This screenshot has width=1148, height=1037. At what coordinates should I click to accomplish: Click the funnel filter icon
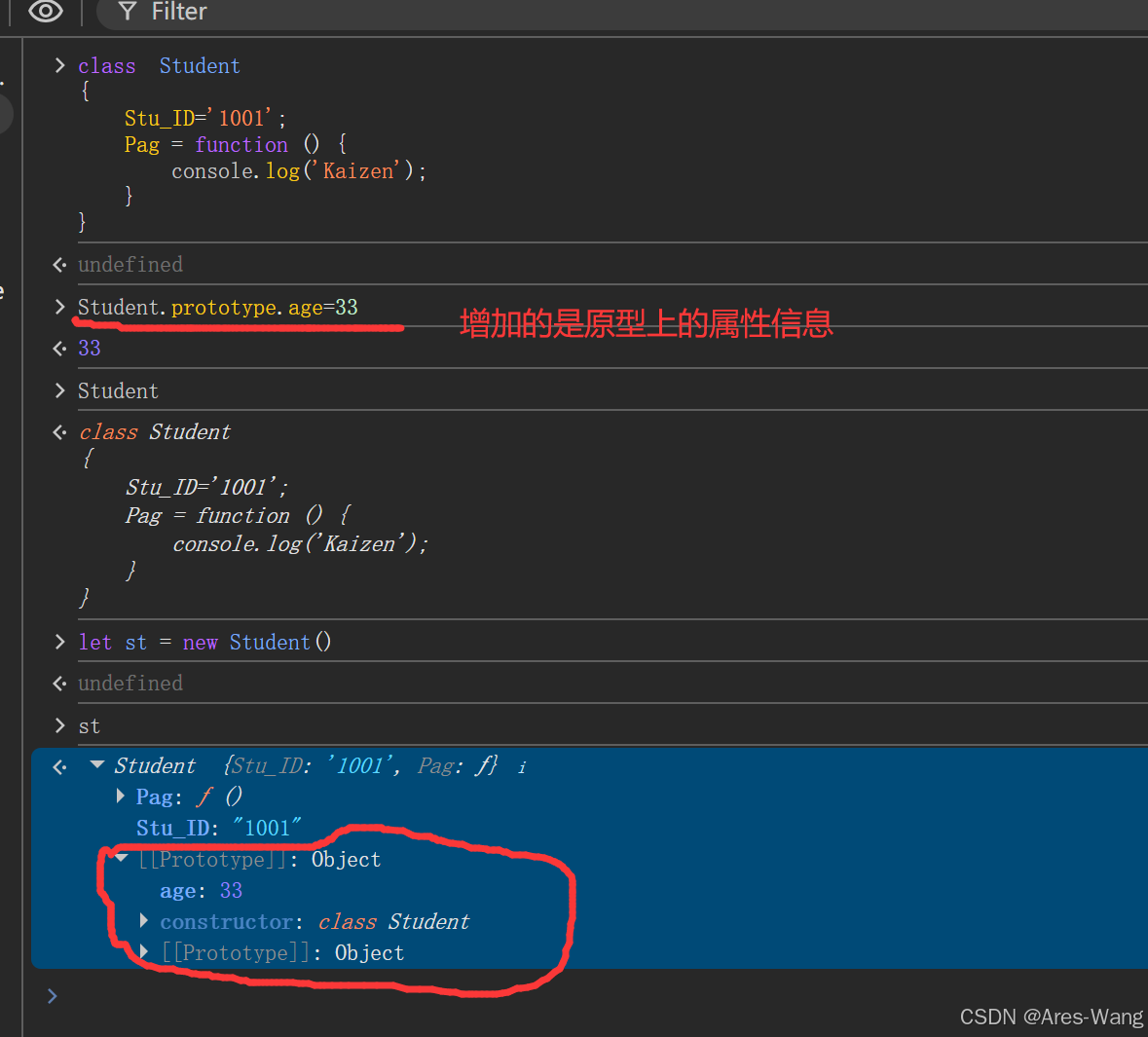(128, 11)
